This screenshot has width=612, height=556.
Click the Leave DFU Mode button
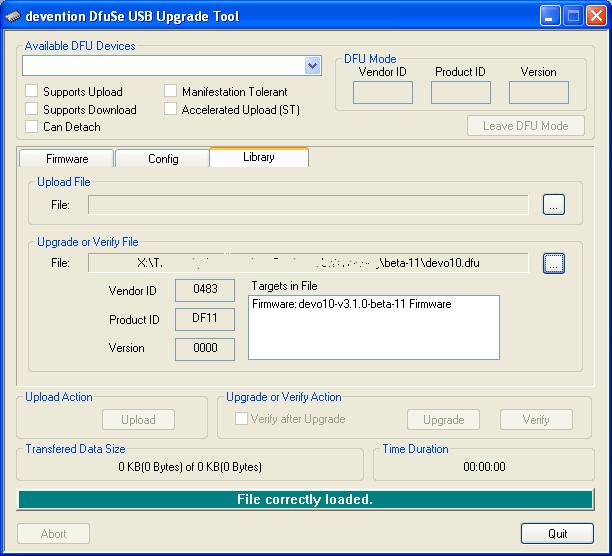pos(526,126)
